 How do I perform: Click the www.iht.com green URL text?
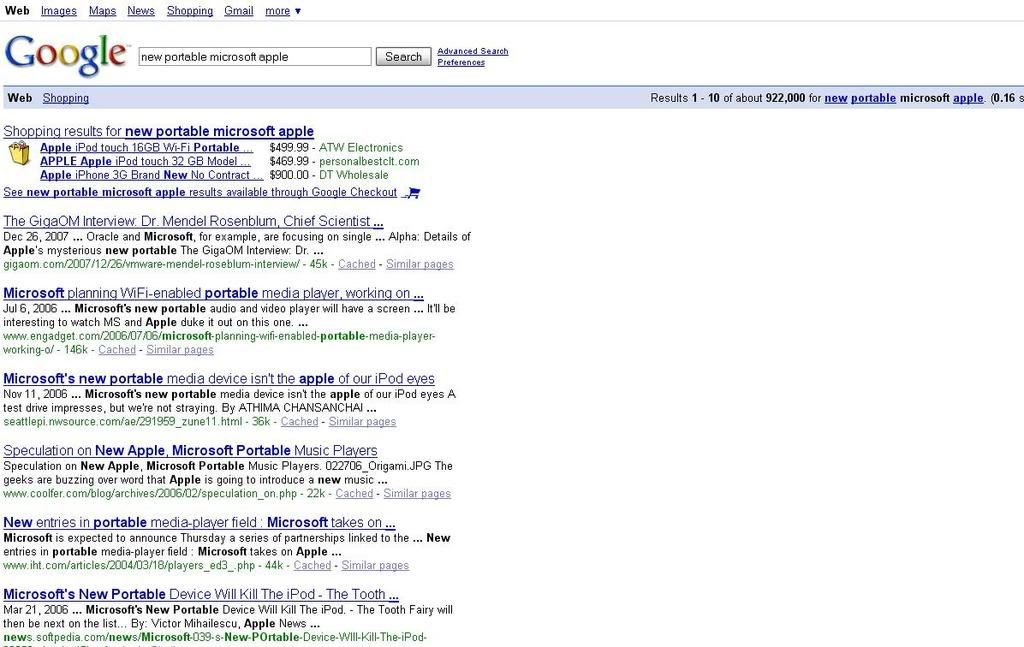coord(129,565)
